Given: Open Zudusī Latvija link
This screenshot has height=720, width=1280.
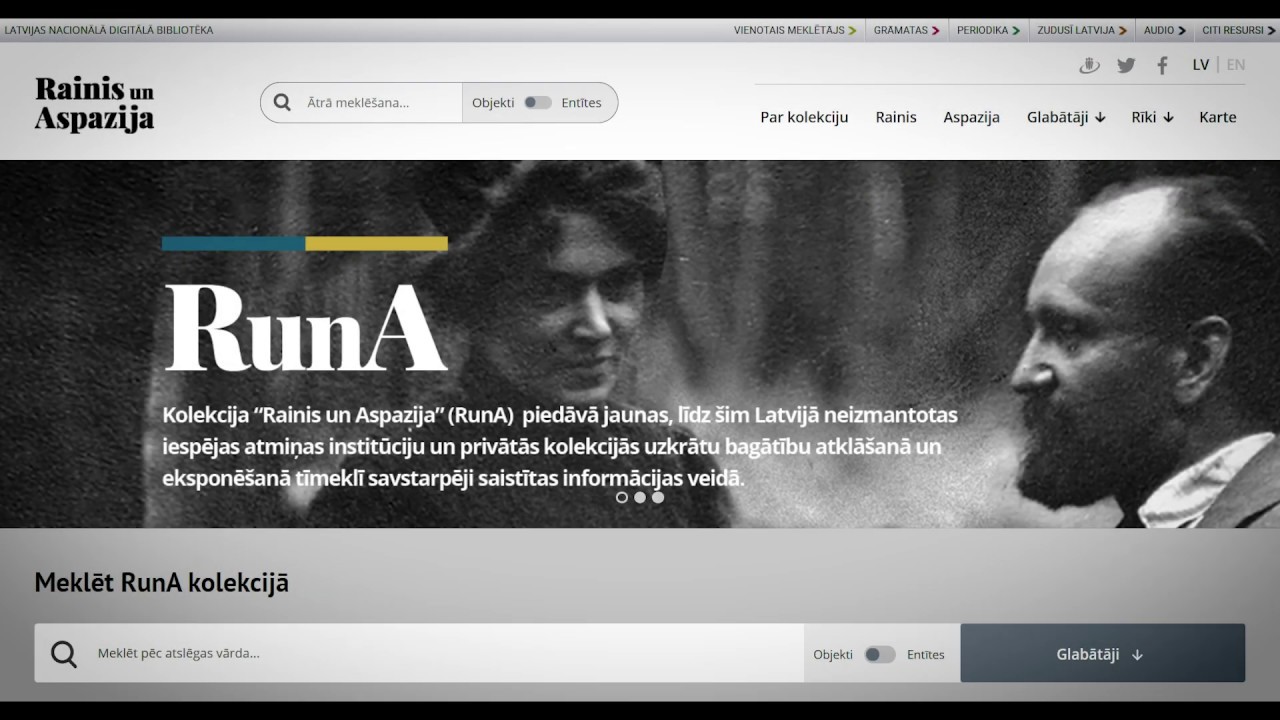Looking at the screenshot, I should tap(1082, 30).
